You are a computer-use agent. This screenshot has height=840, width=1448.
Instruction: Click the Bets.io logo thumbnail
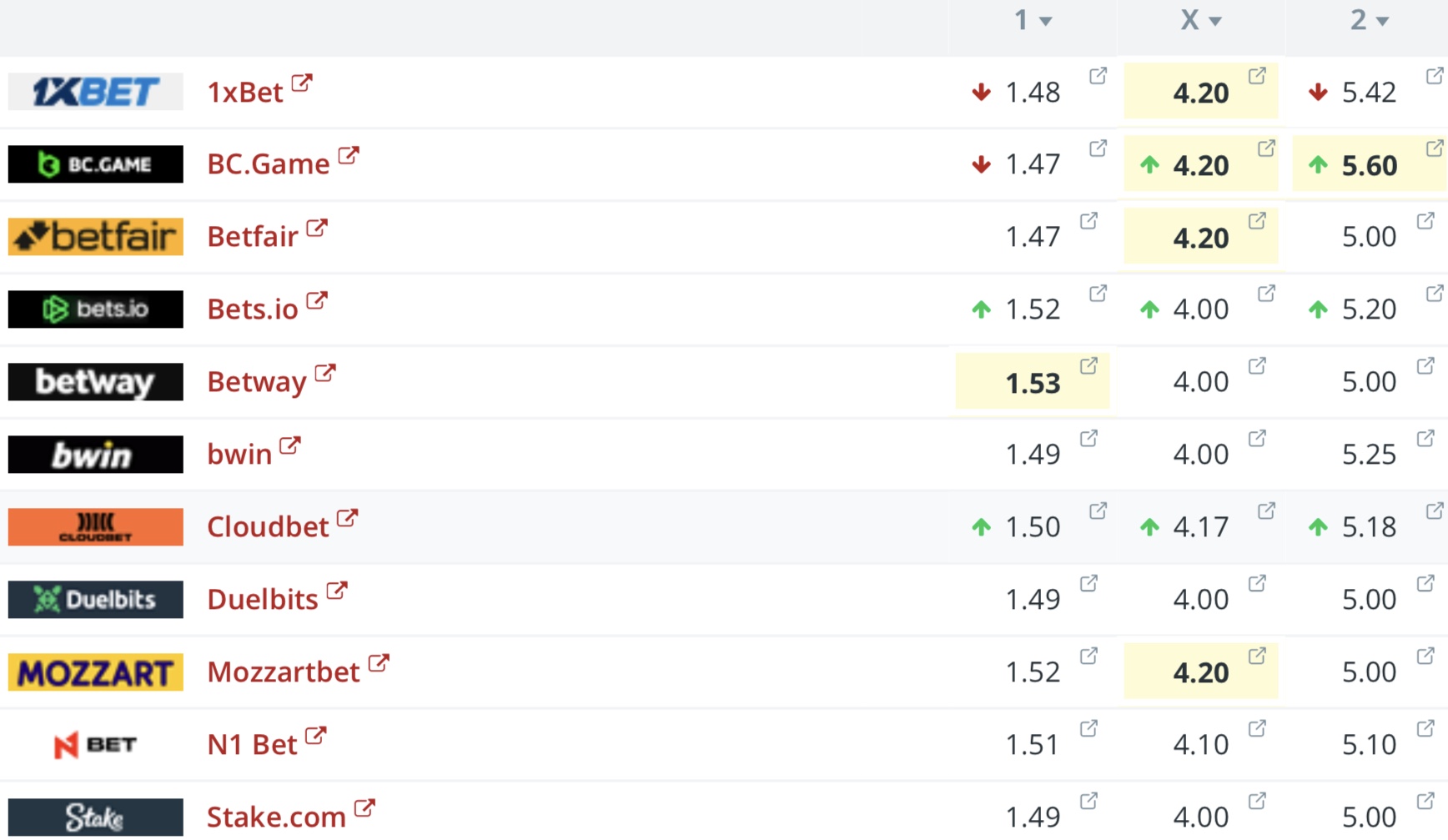[x=95, y=309]
